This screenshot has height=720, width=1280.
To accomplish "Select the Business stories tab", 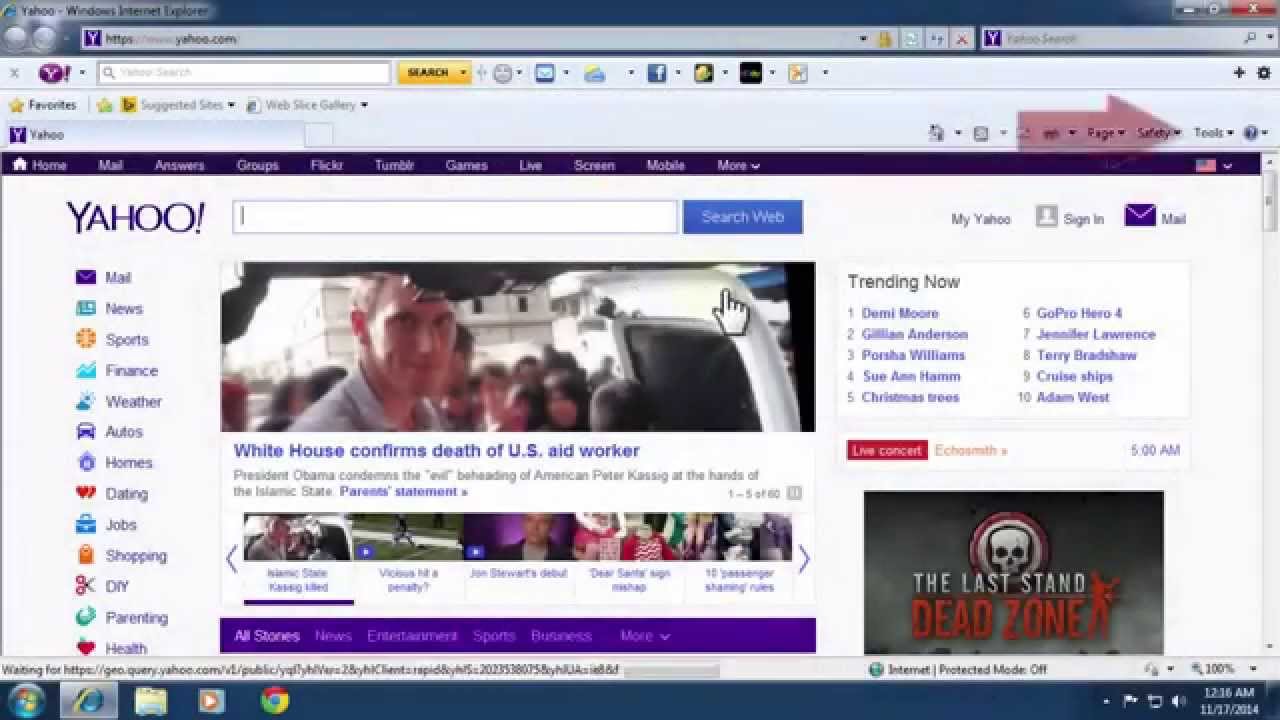I will click(561, 636).
